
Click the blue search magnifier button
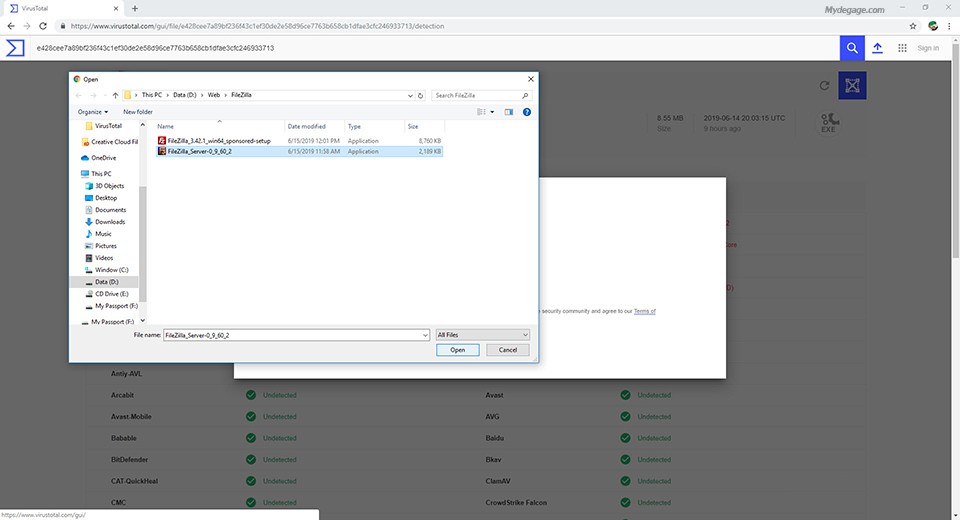tap(852, 48)
